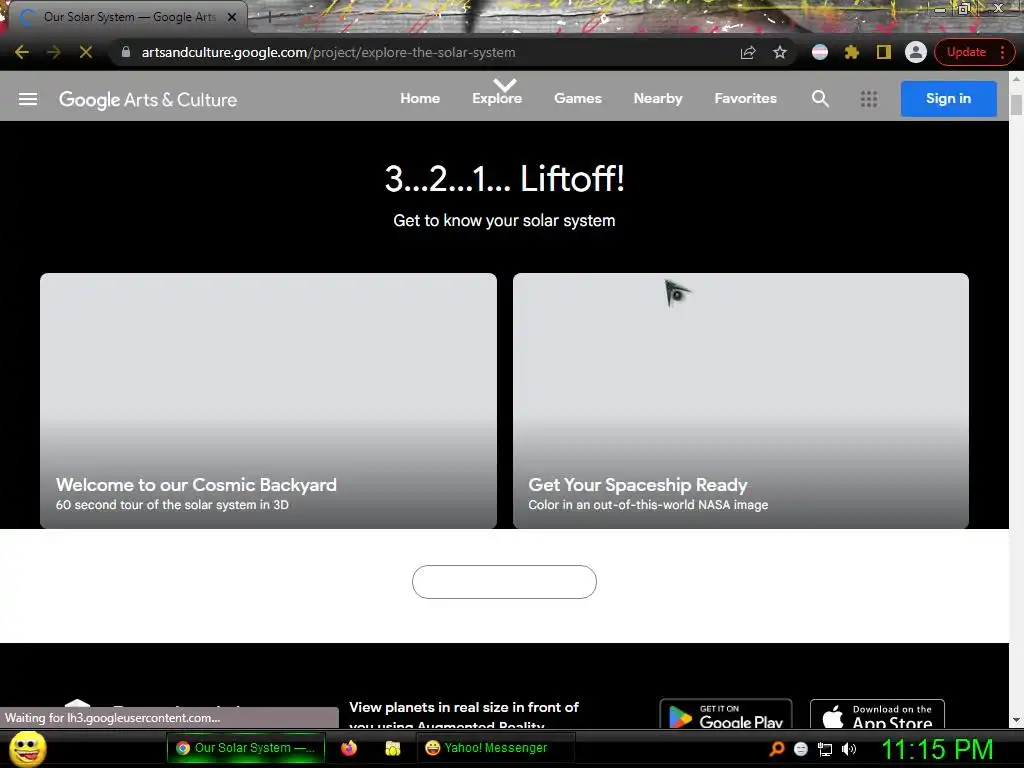
Task: Open the Games tab
Action: (578, 99)
